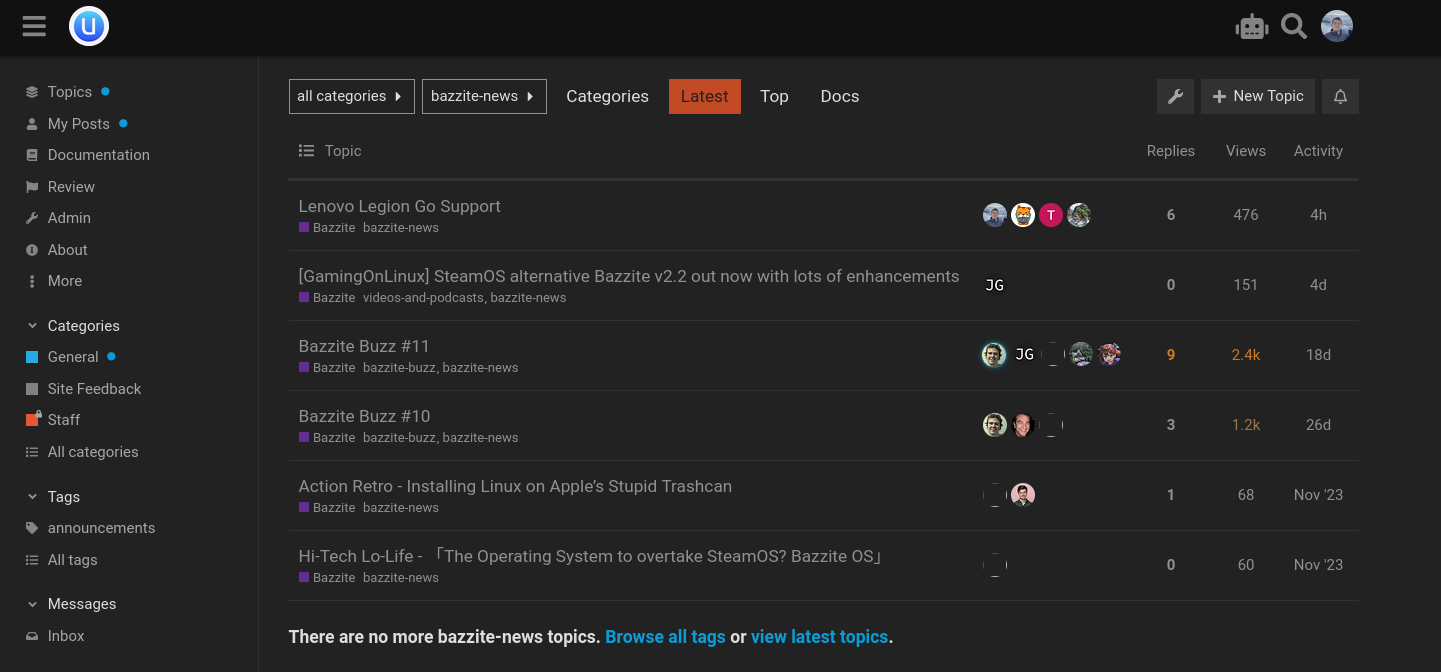The width and height of the screenshot is (1441, 672).
Task: Create a New Topic
Action: 1258,96
